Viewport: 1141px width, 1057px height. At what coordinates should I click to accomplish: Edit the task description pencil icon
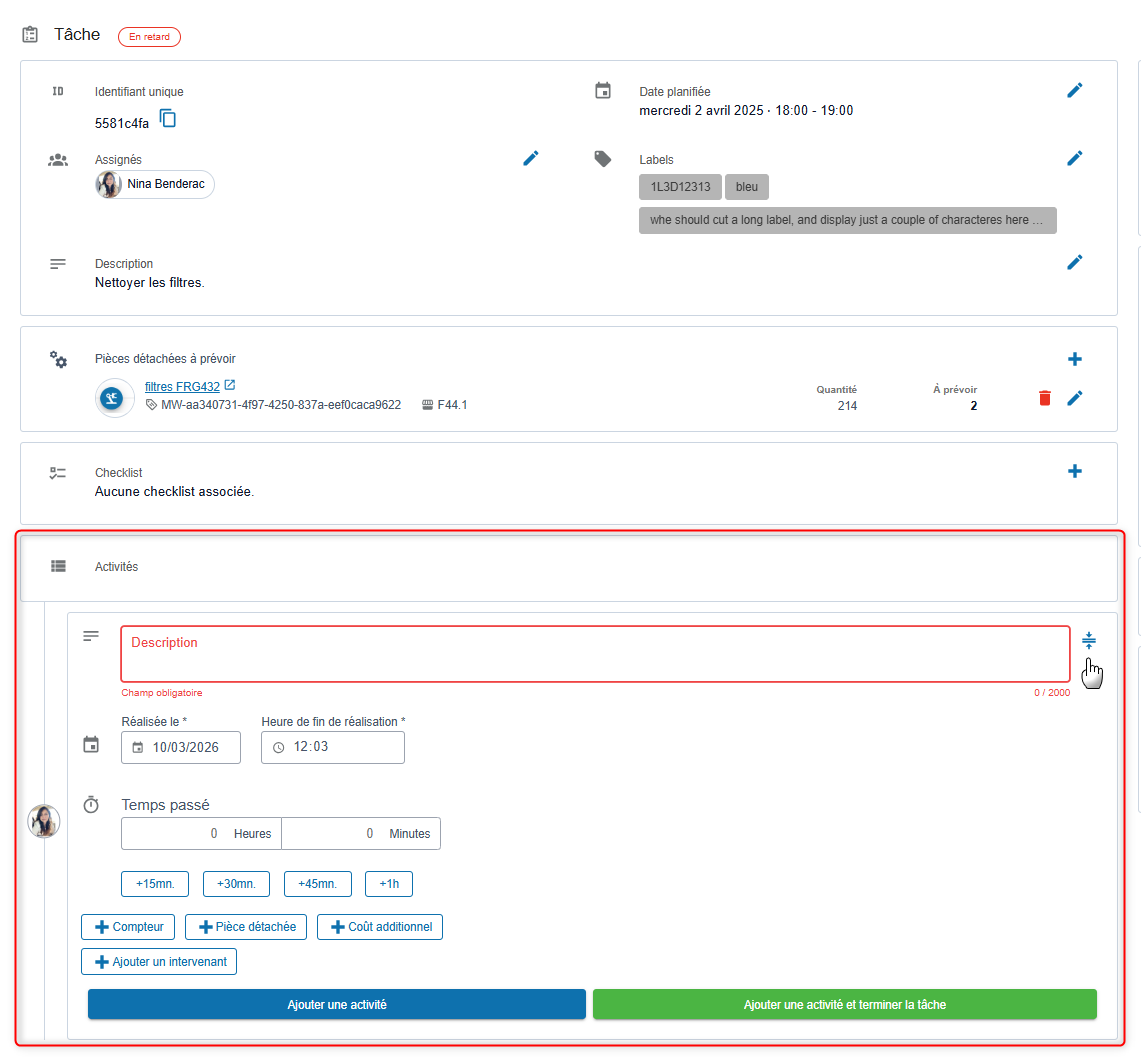pyautogui.click(x=1074, y=262)
